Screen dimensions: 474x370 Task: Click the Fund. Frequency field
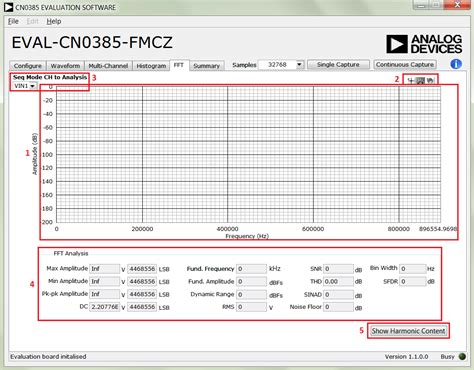coord(252,269)
